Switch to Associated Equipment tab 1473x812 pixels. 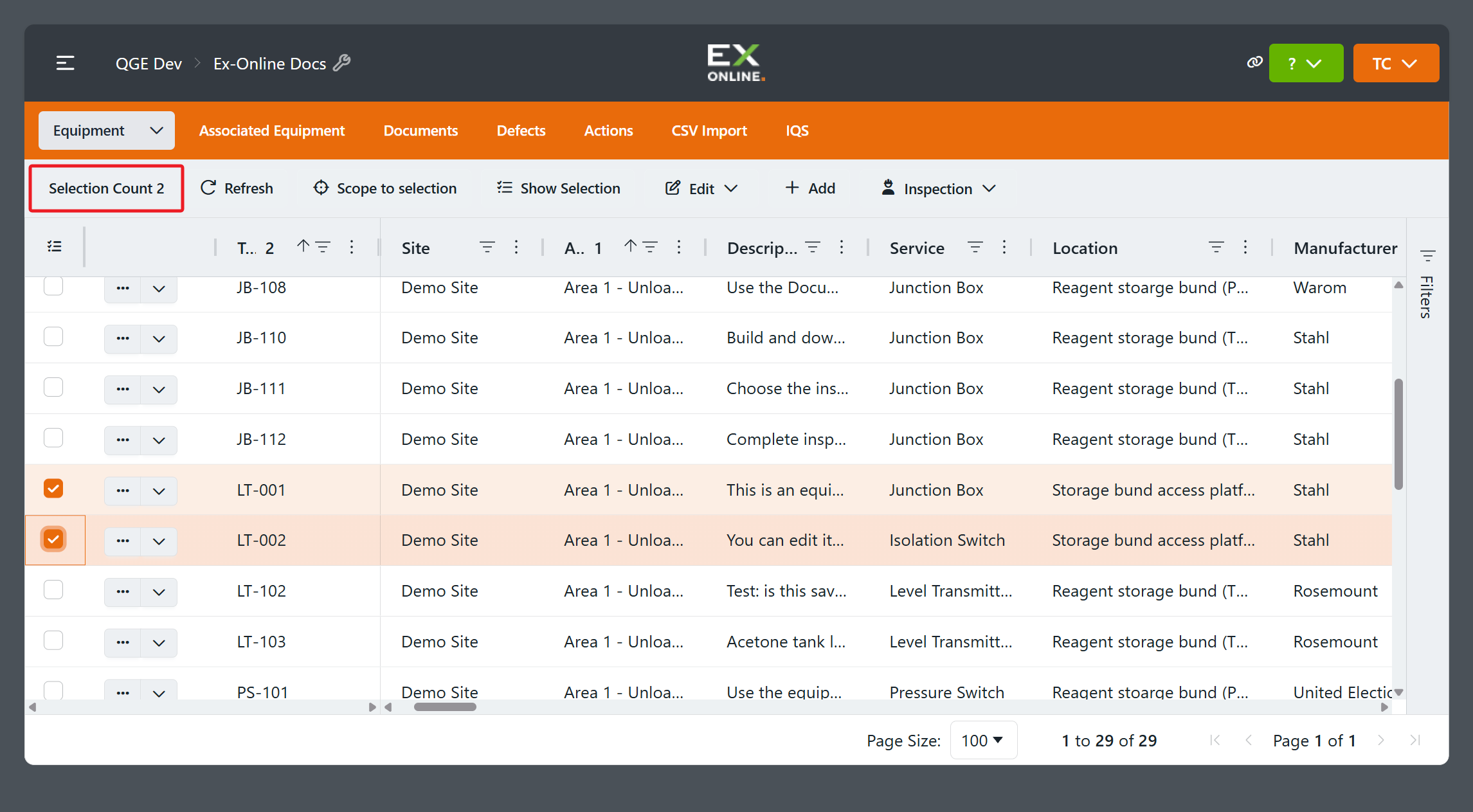pyautogui.click(x=272, y=131)
